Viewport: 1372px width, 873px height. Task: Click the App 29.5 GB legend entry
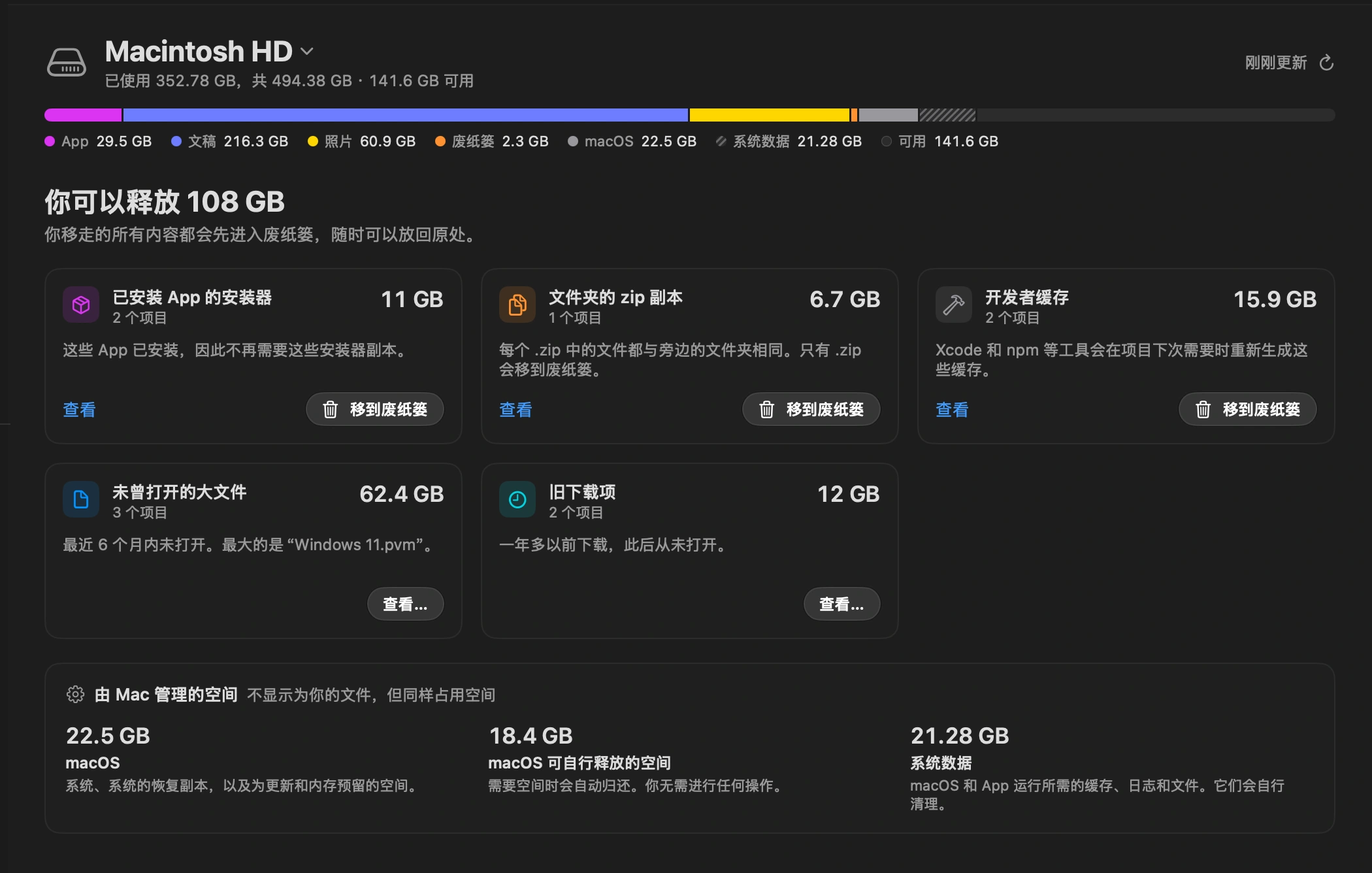tap(98, 141)
